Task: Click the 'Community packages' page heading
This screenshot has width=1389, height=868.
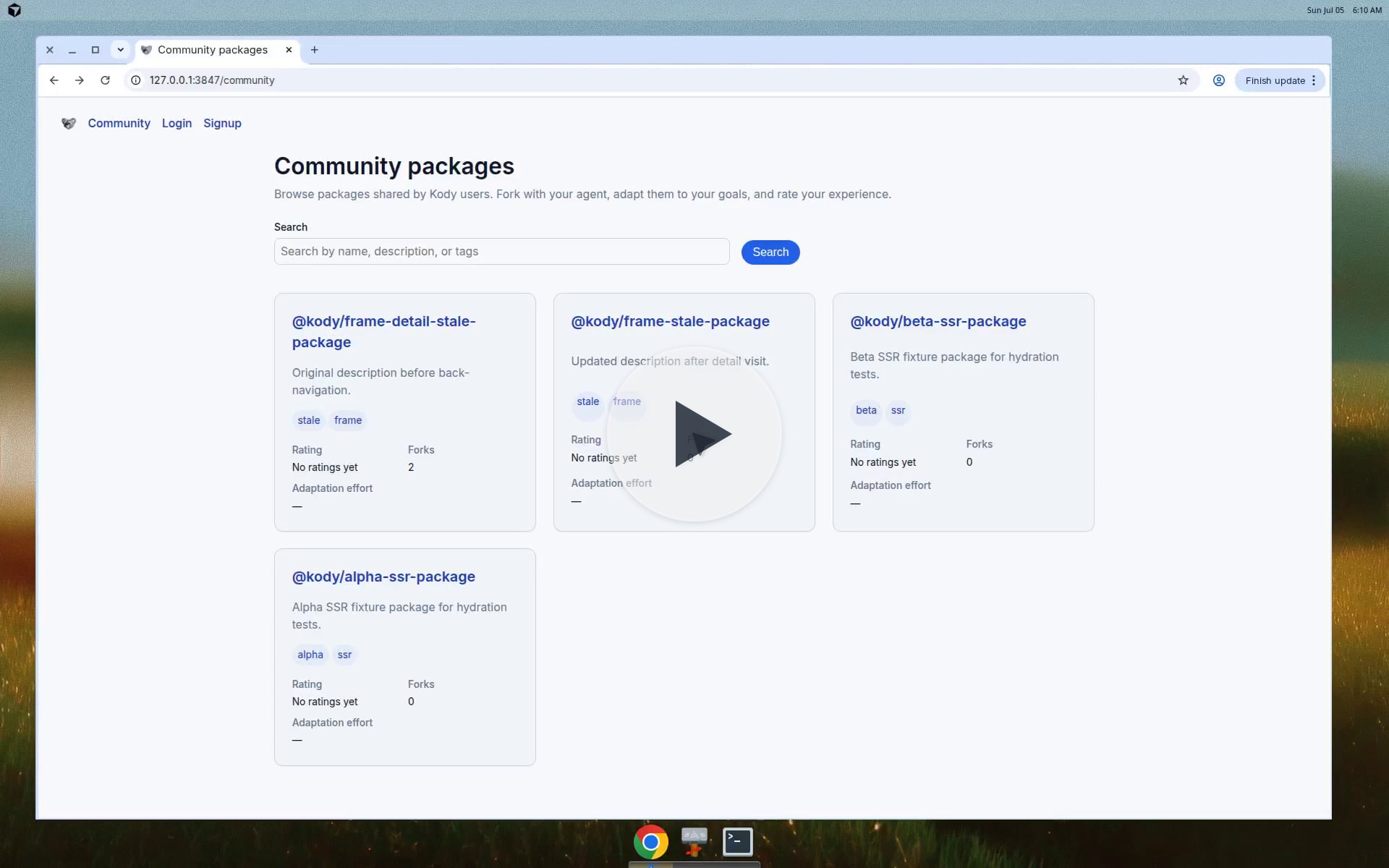Action: point(394,166)
